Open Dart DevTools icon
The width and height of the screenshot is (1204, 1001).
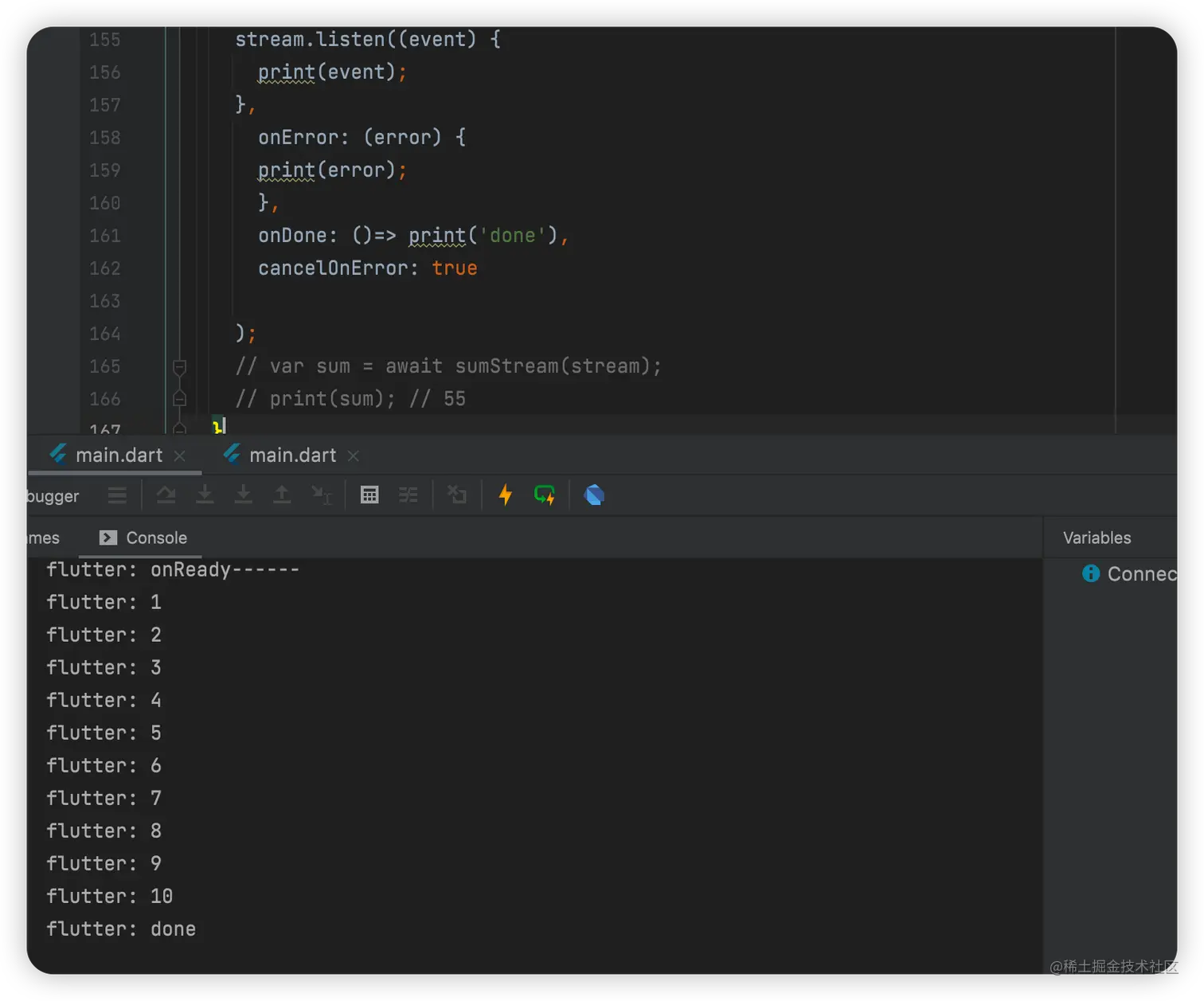click(x=594, y=495)
